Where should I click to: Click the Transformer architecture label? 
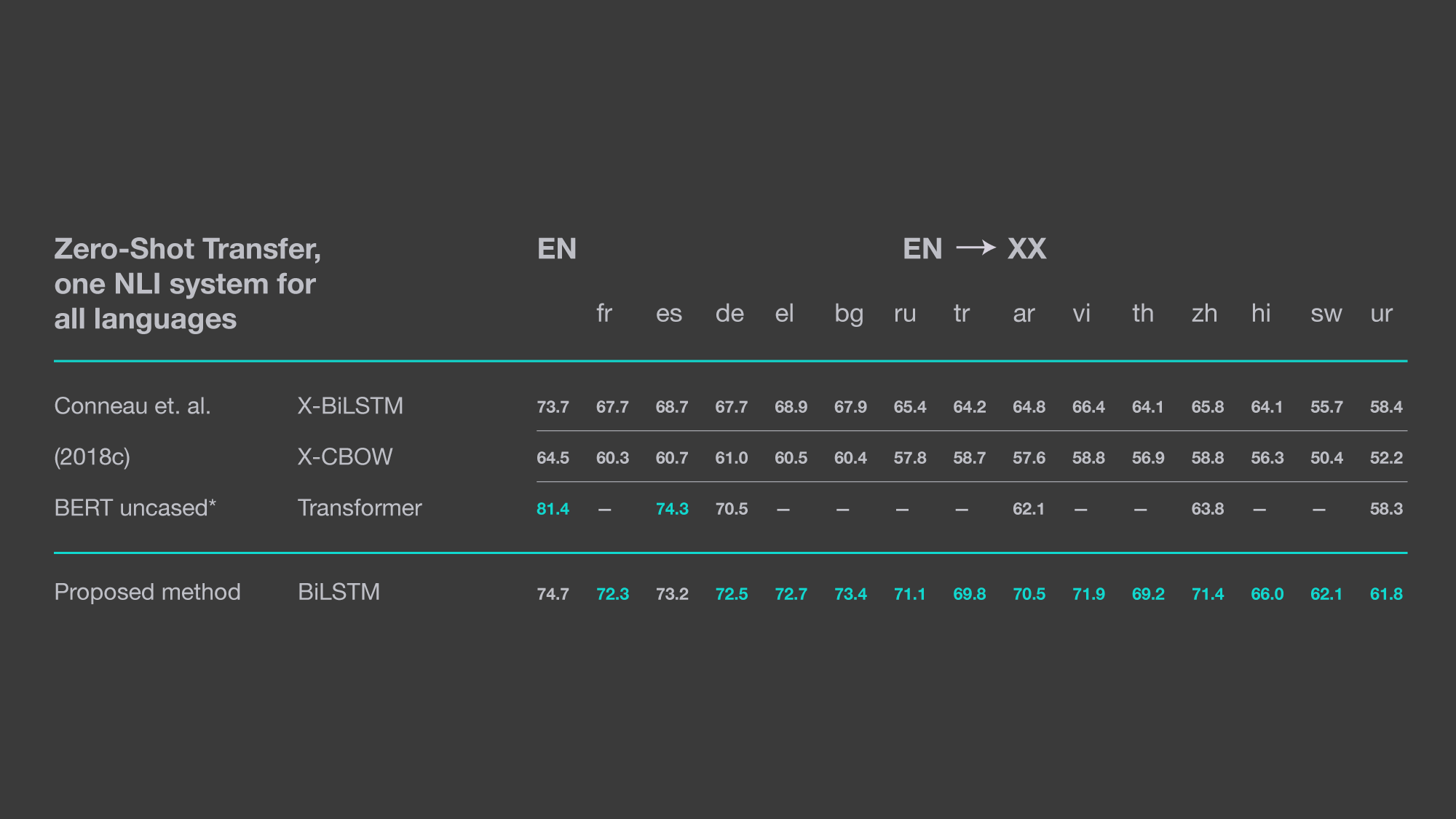click(x=360, y=507)
